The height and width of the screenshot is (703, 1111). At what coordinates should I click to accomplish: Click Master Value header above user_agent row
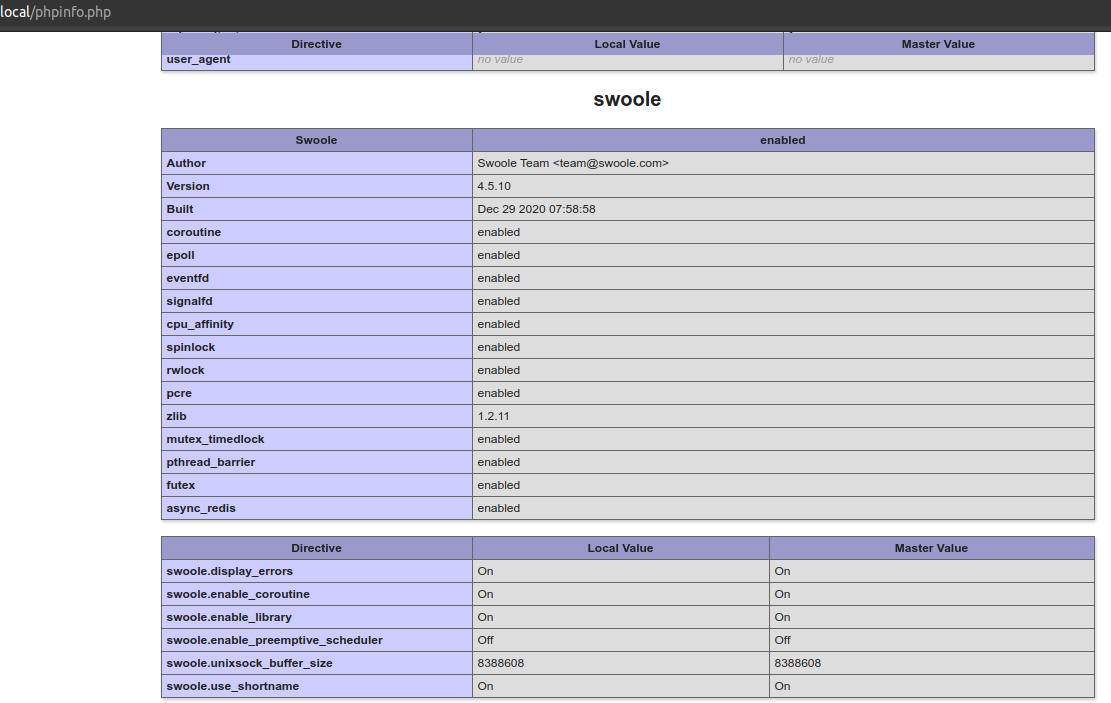pyautogui.click(x=938, y=44)
